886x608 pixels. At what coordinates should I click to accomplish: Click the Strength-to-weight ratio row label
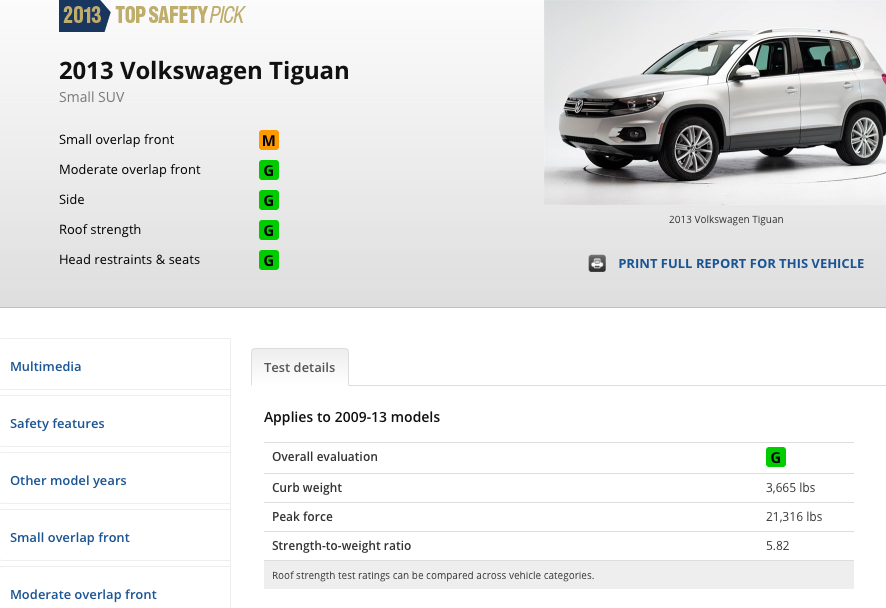341,546
